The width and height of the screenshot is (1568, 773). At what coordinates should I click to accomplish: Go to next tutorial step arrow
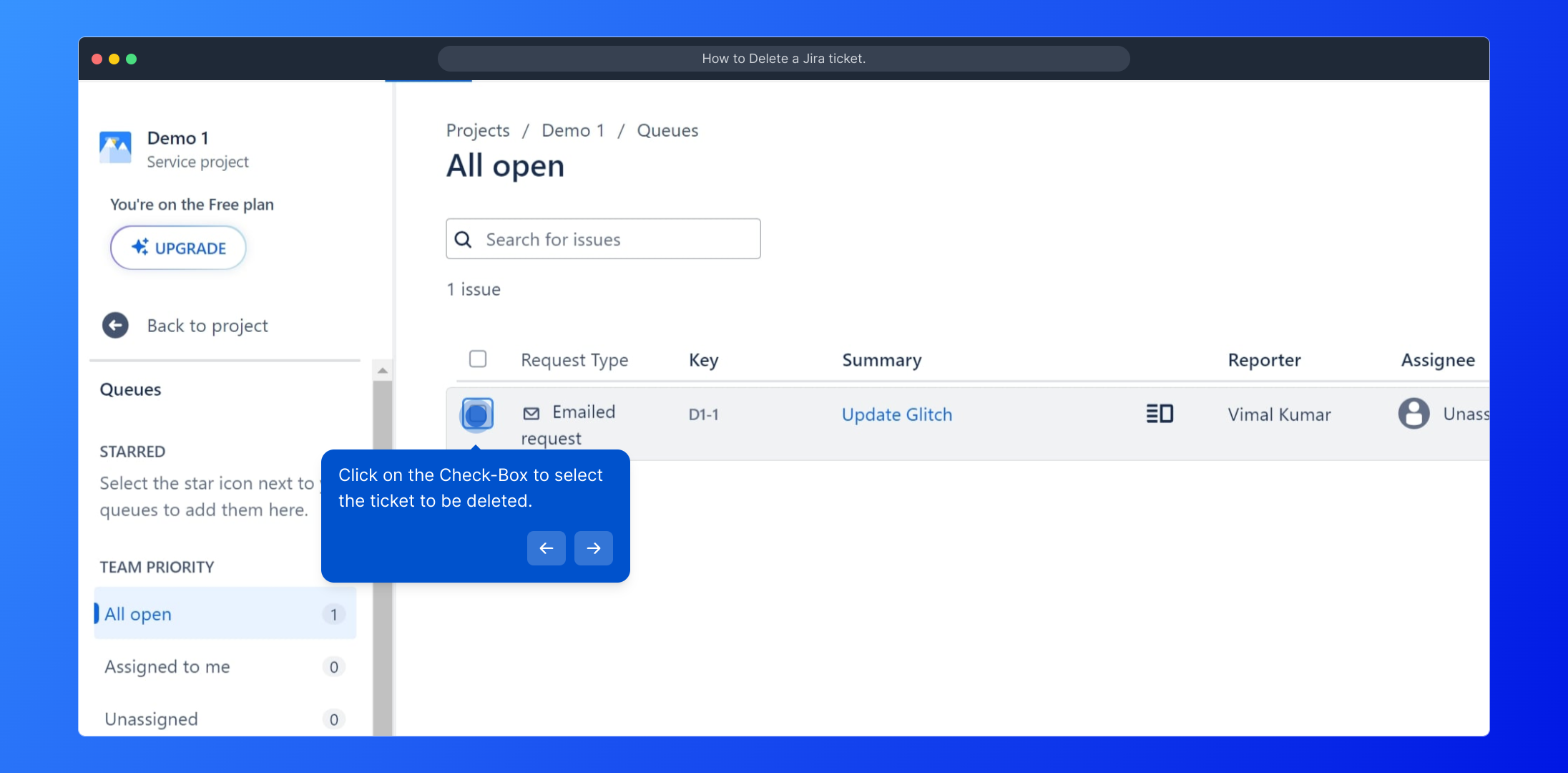pyautogui.click(x=594, y=548)
